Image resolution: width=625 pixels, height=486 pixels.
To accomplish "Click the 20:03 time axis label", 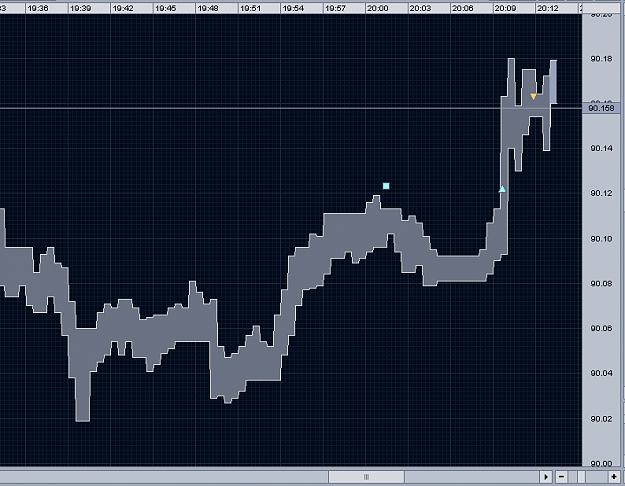I will (420, 8).
